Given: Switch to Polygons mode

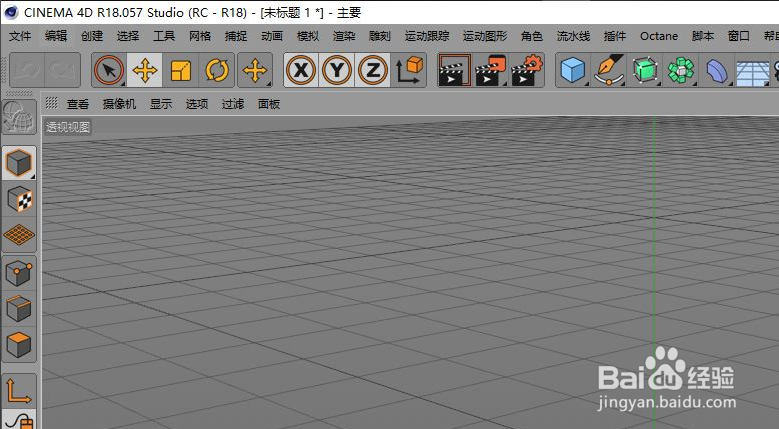Looking at the screenshot, I should [x=19, y=344].
